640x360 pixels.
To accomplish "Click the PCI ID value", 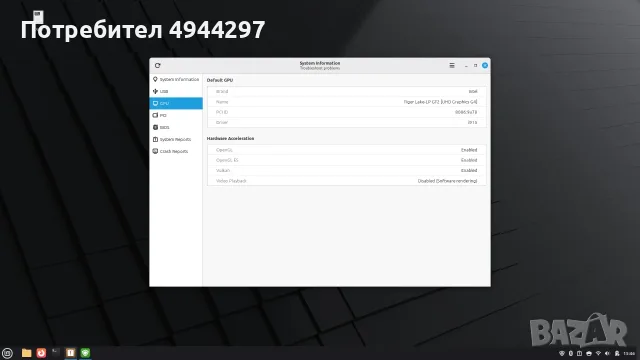I will coord(466,112).
